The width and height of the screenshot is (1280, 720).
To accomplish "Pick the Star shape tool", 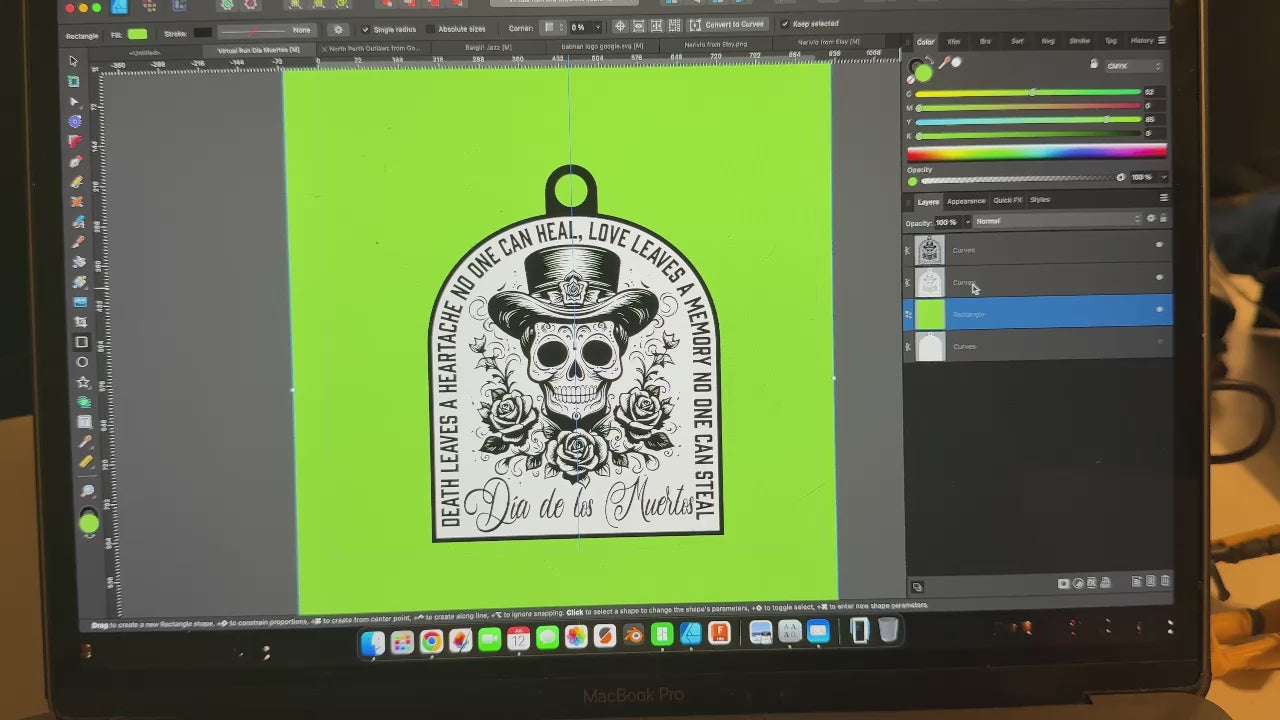I will click(83, 382).
